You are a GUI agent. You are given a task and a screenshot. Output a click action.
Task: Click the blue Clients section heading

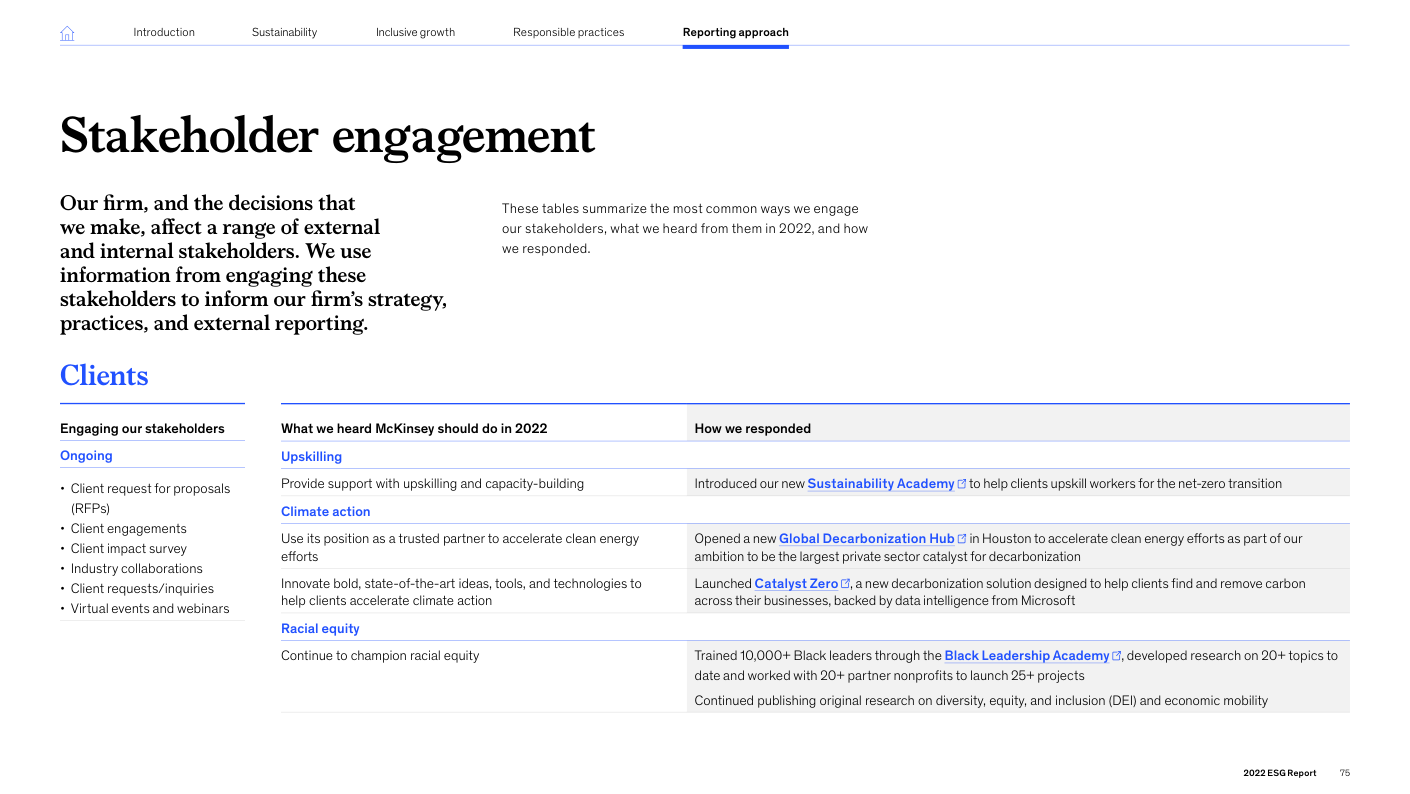(x=104, y=376)
